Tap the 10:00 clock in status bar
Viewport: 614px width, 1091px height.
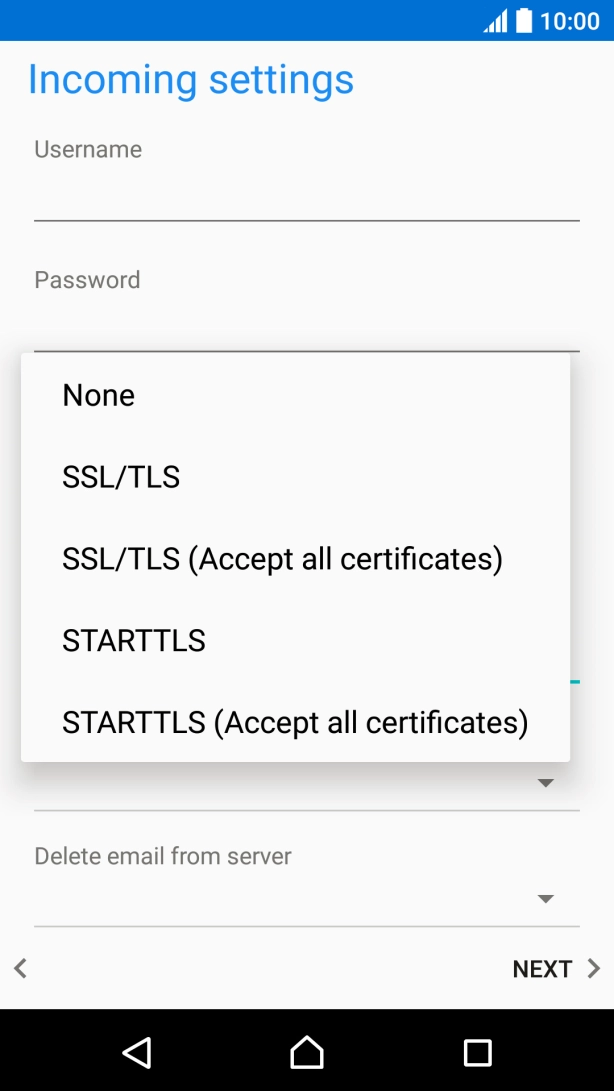570,21
